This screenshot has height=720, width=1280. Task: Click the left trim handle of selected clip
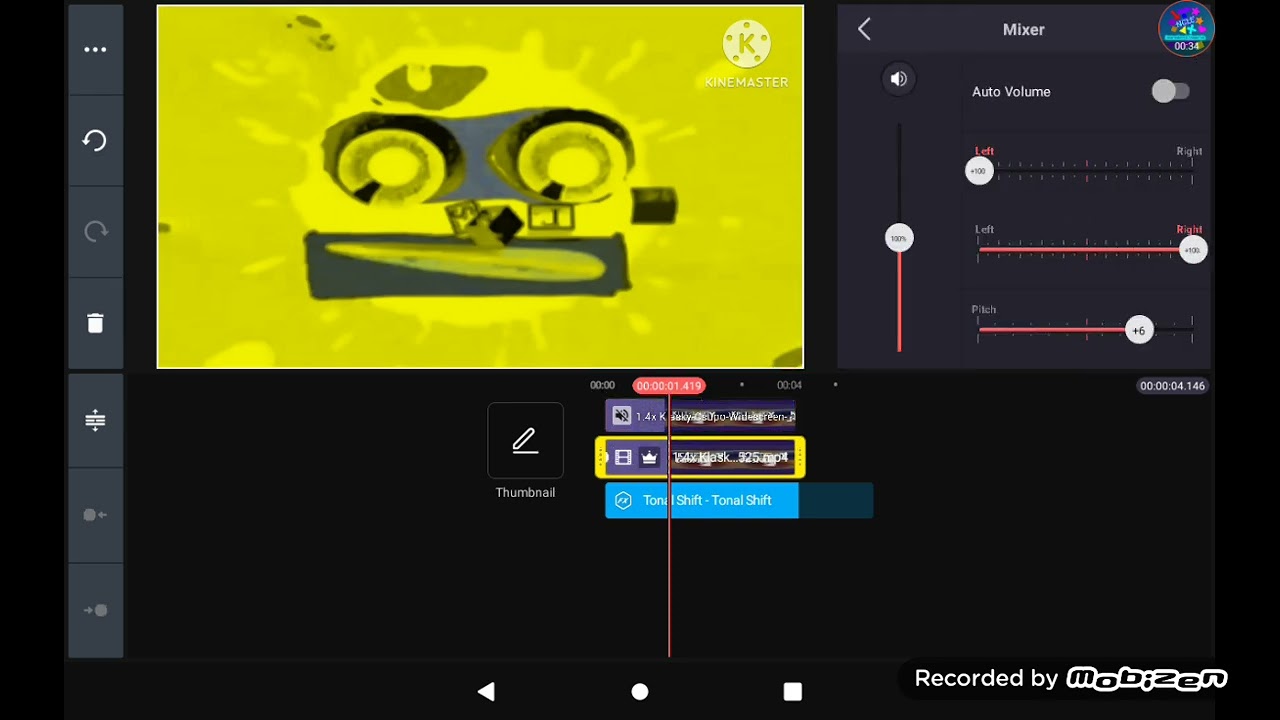pos(601,457)
